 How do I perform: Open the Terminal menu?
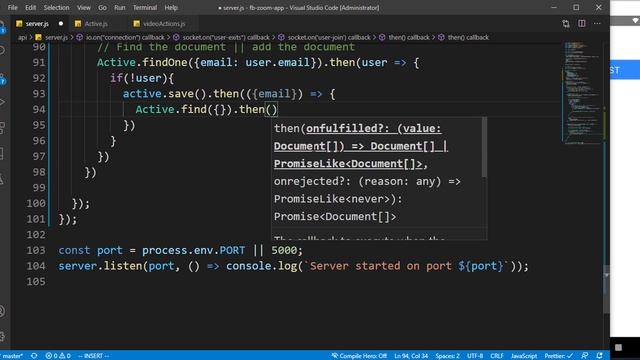pos(144,7)
